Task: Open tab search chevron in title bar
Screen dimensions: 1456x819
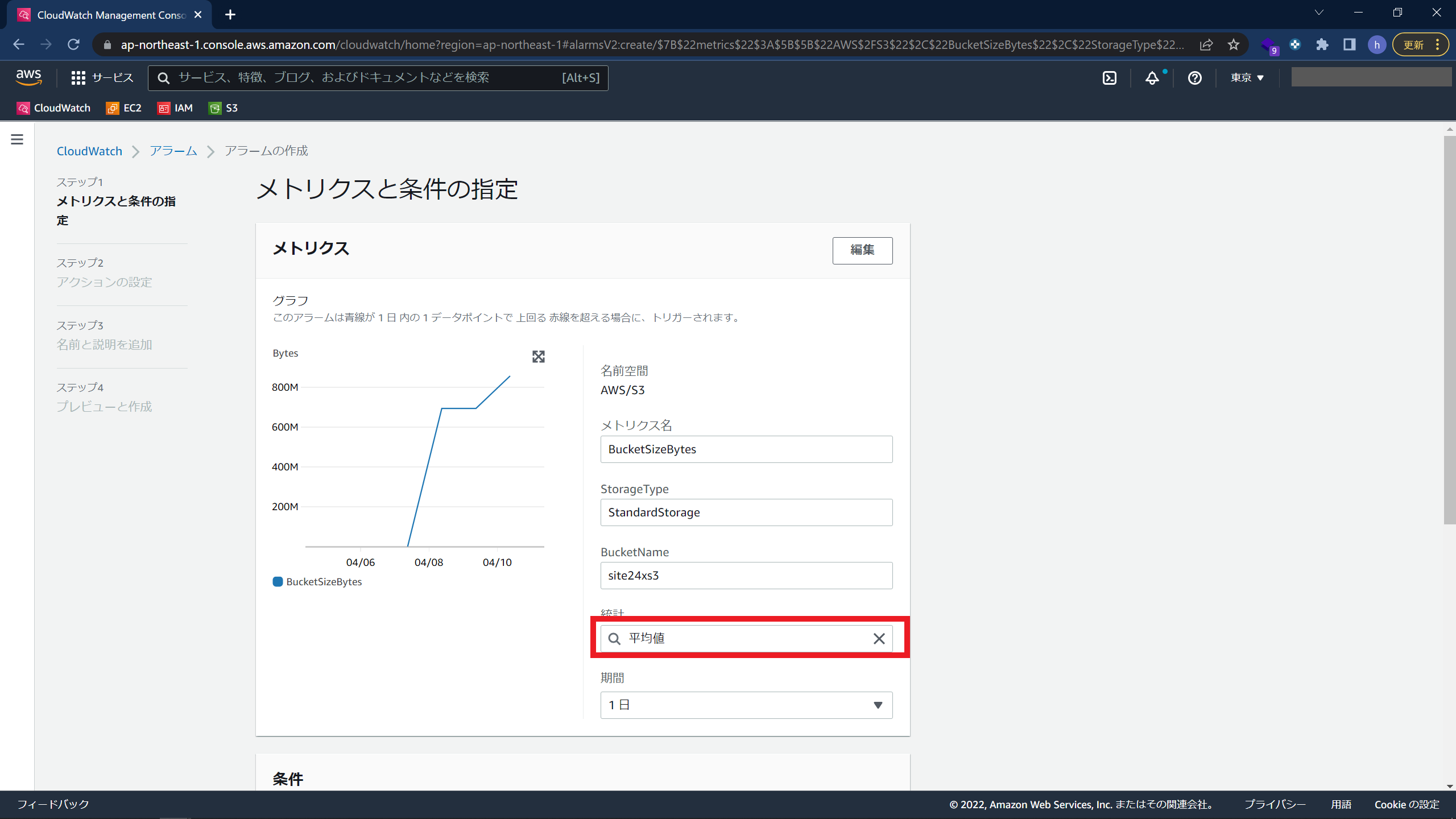Action: click(1319, 13)
